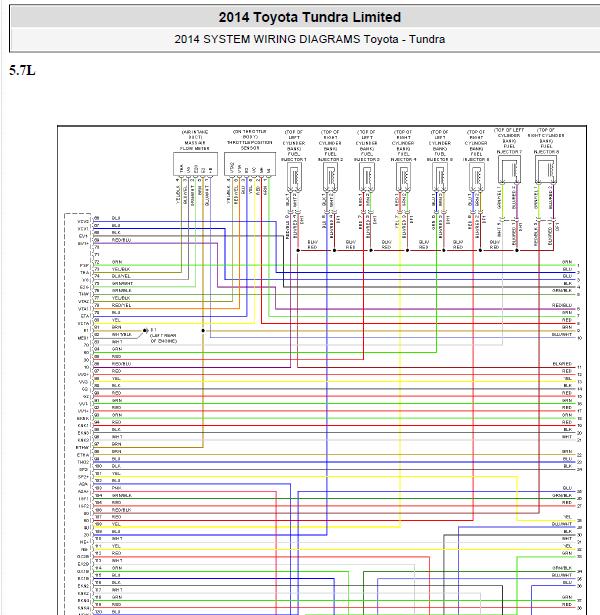The height and width of the screenshot is (615, 600).
Task: Click the Fuel Injector 8 coil symbol
Action: click(x=546, y=169)
